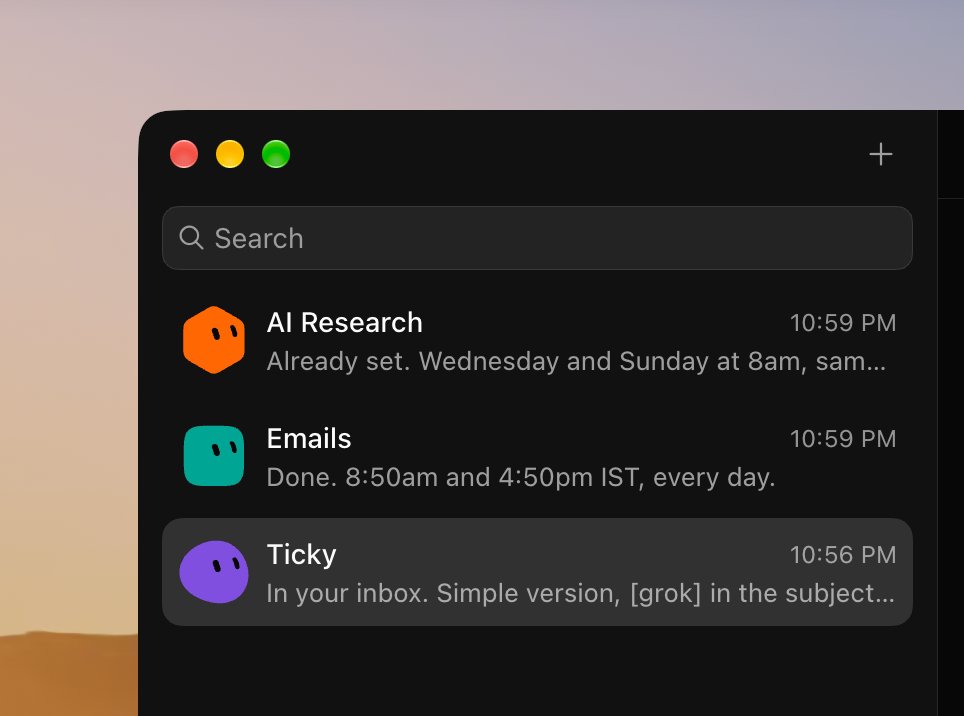Click the plus icon to start new chat
The image size is (964, 716).
(x=880, y=154)
